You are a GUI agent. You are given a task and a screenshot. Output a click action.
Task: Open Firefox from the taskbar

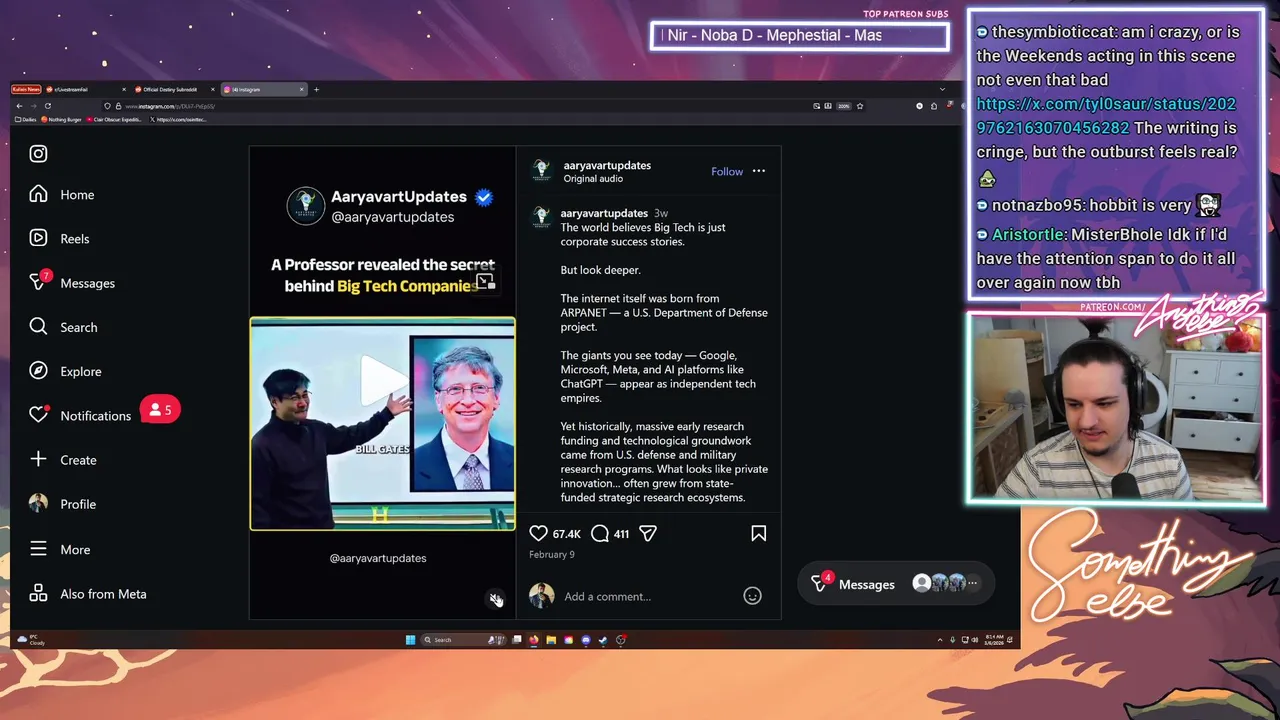click(x=534, y=640)
